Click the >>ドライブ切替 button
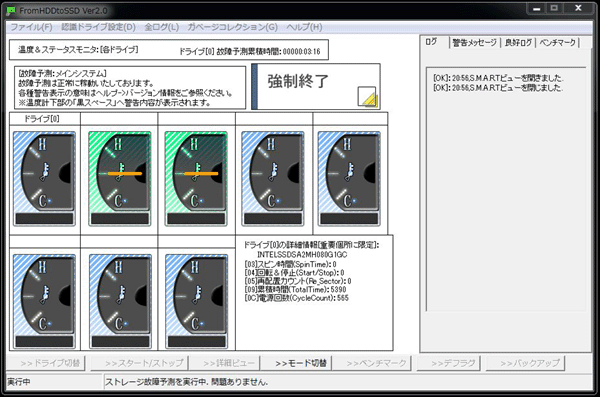 pos(46,363)
